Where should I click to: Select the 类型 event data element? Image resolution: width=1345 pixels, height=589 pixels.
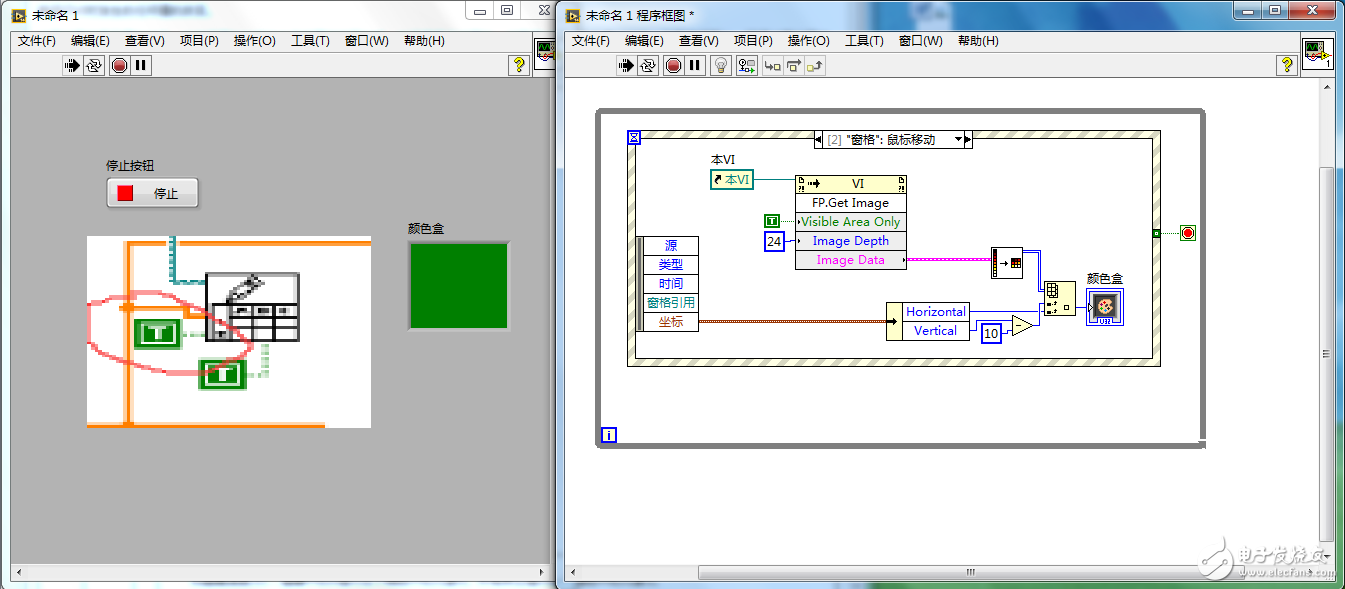pyautogui.click(x=670, y=265)
